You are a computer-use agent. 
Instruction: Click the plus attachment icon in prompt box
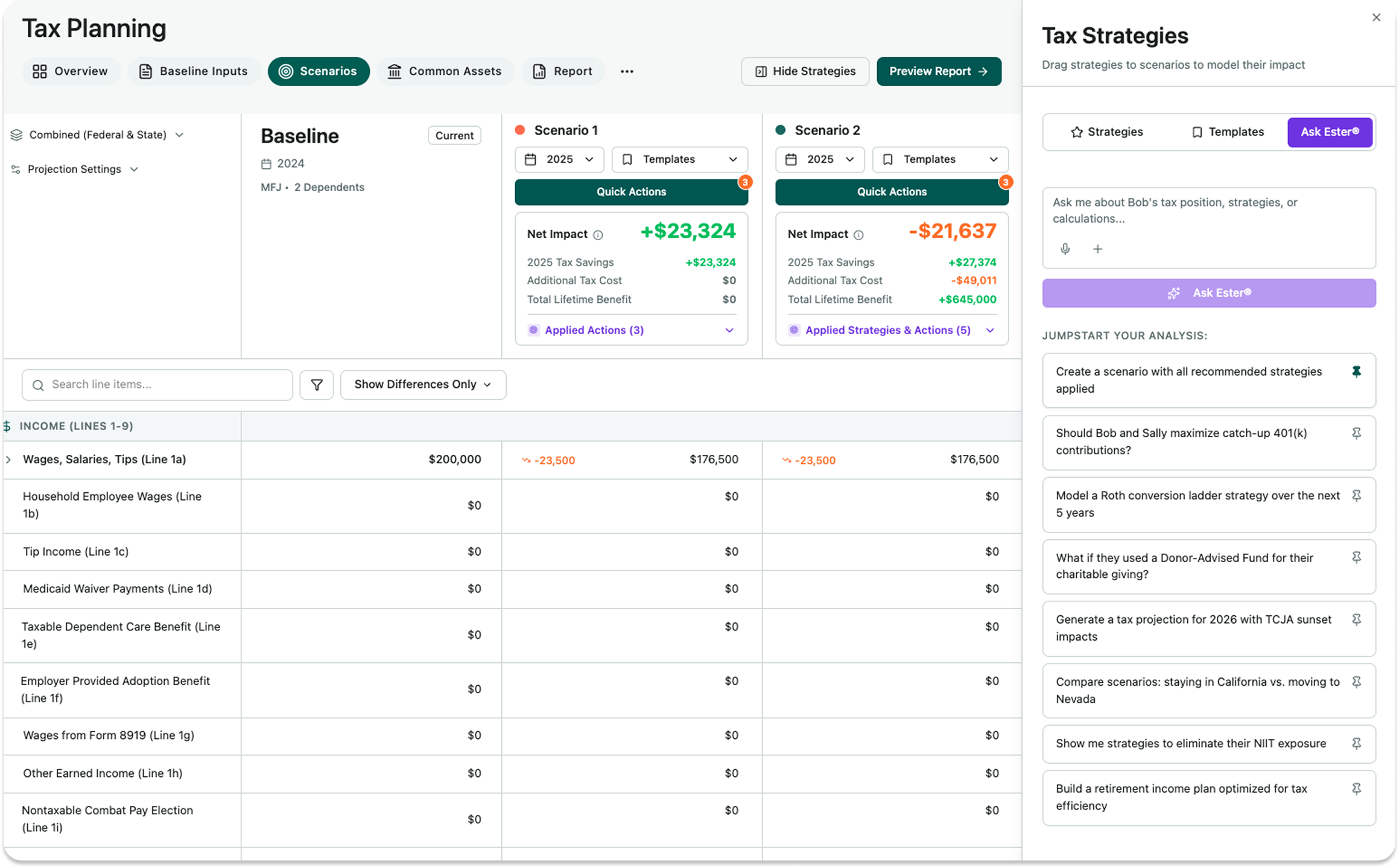(1097, 249)
